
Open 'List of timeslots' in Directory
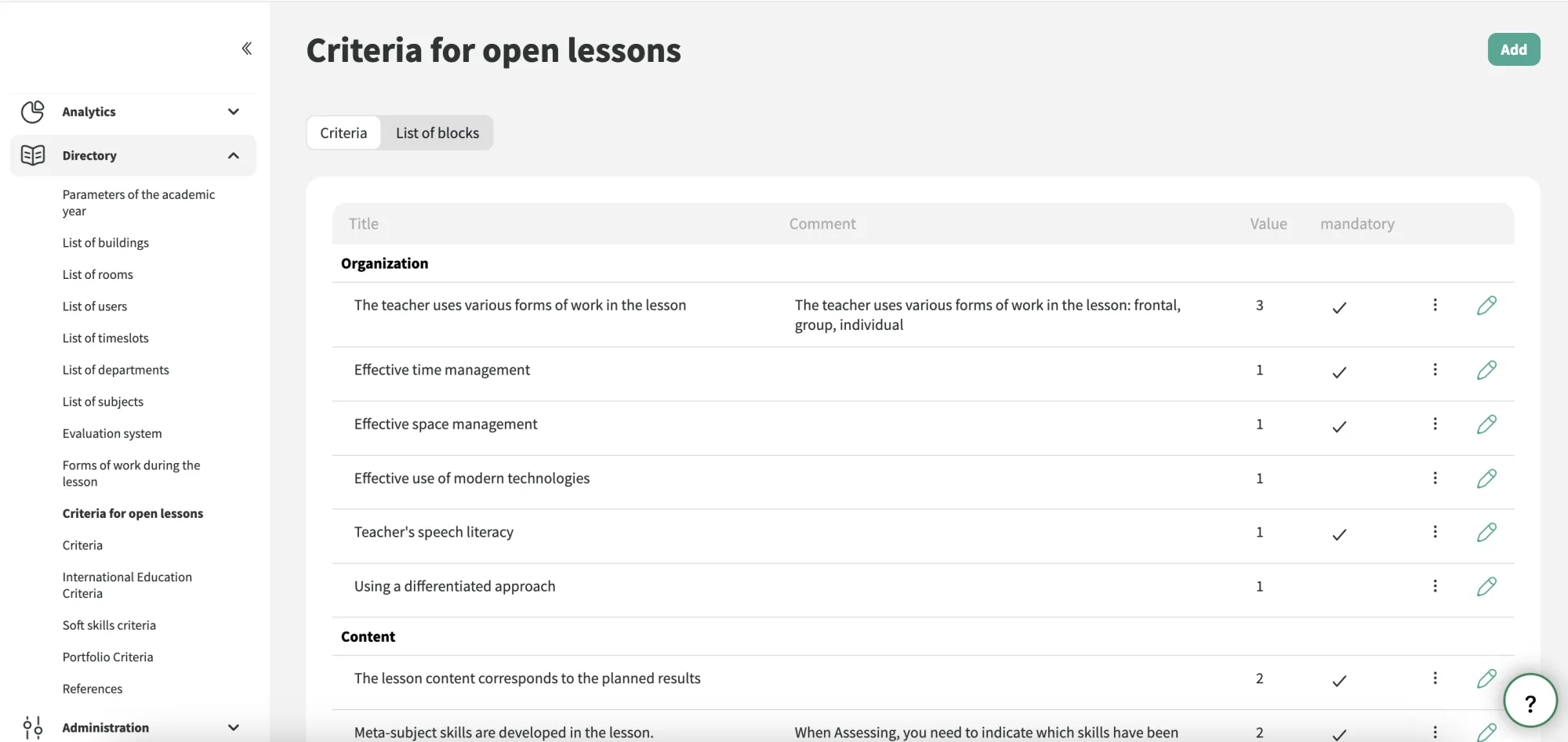pyautogui.click(x=105, y=338)
